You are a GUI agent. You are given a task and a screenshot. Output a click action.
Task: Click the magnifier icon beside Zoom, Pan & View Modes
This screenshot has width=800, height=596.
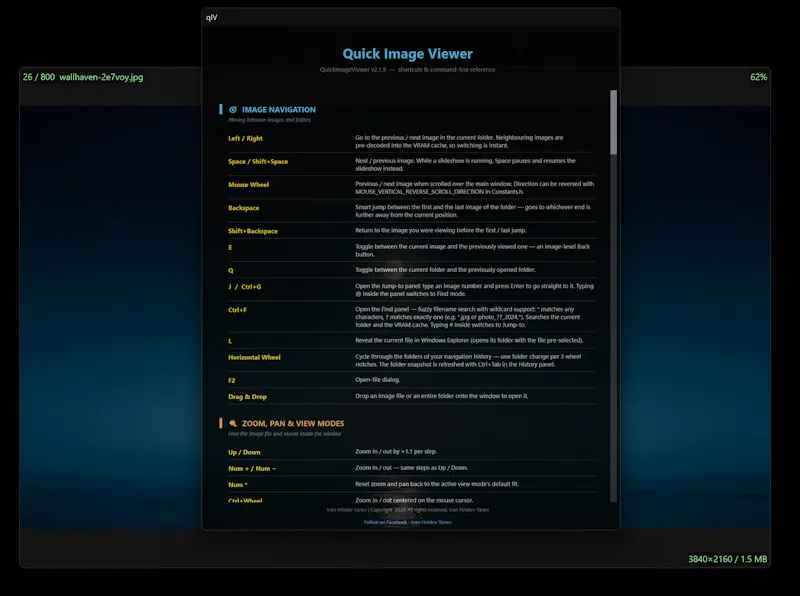(233, 424)
